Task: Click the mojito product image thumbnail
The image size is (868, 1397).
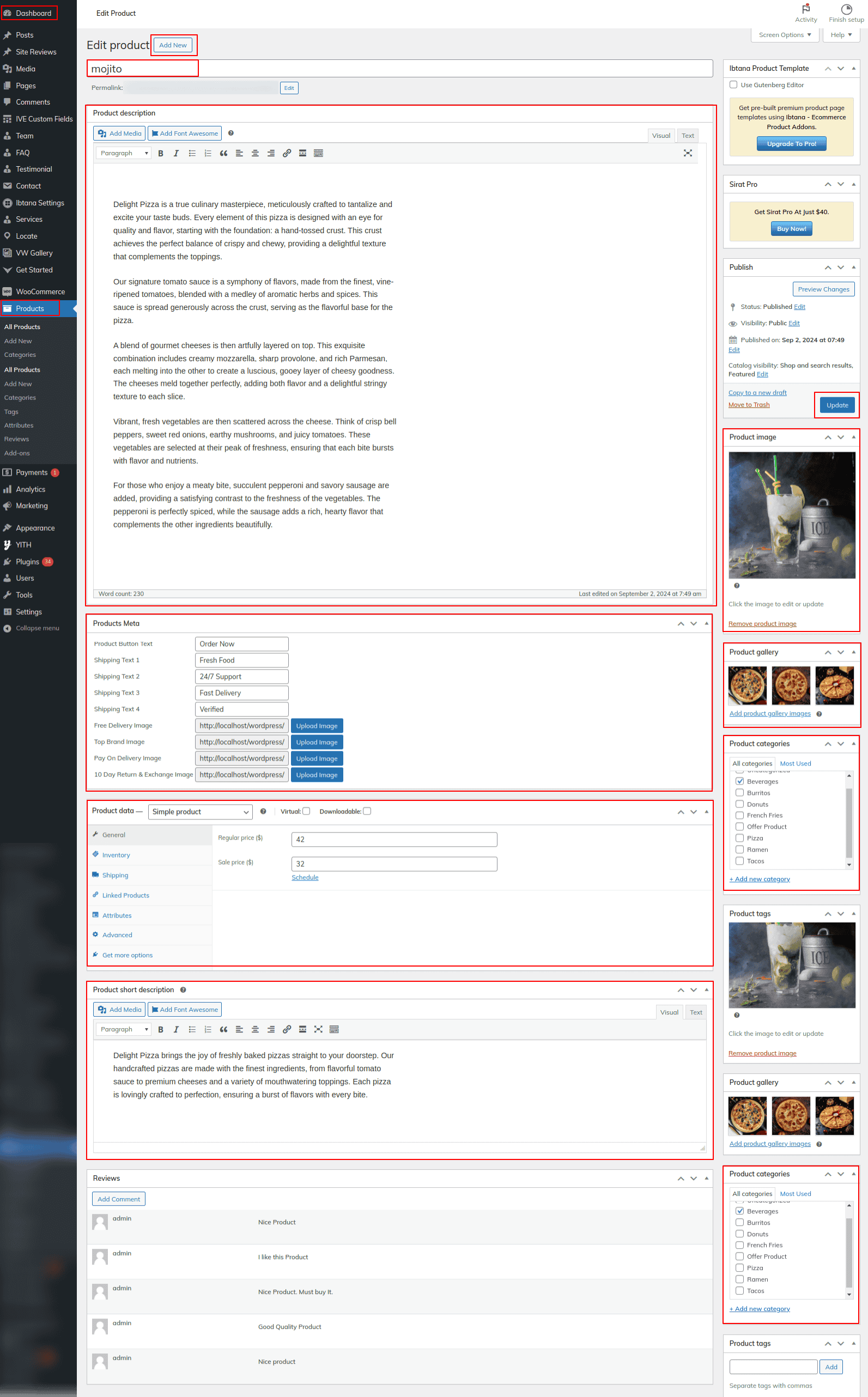Action: point(791,515)
